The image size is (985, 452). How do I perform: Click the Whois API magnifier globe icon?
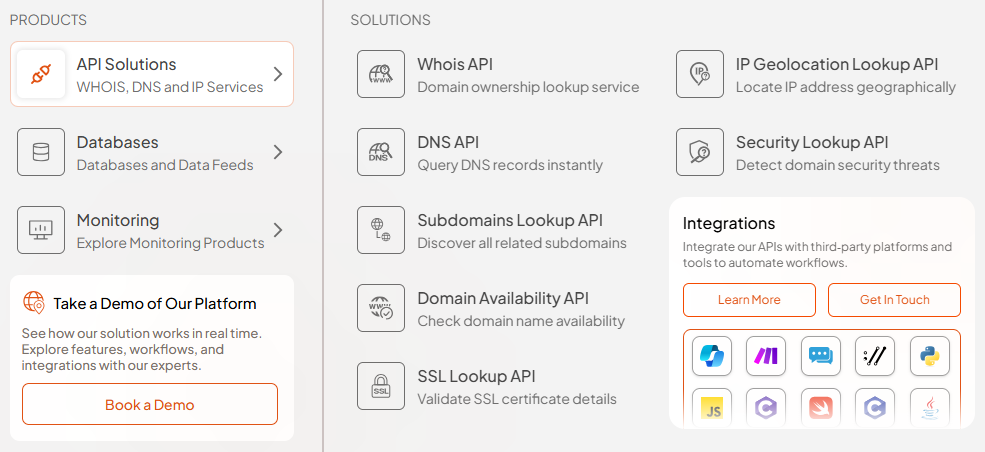point(381,74)
